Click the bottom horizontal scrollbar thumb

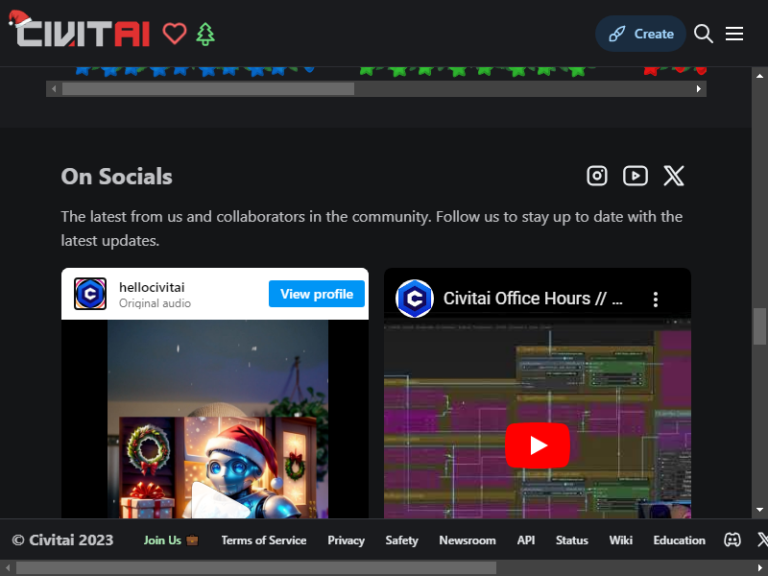(x=256, y=568)
